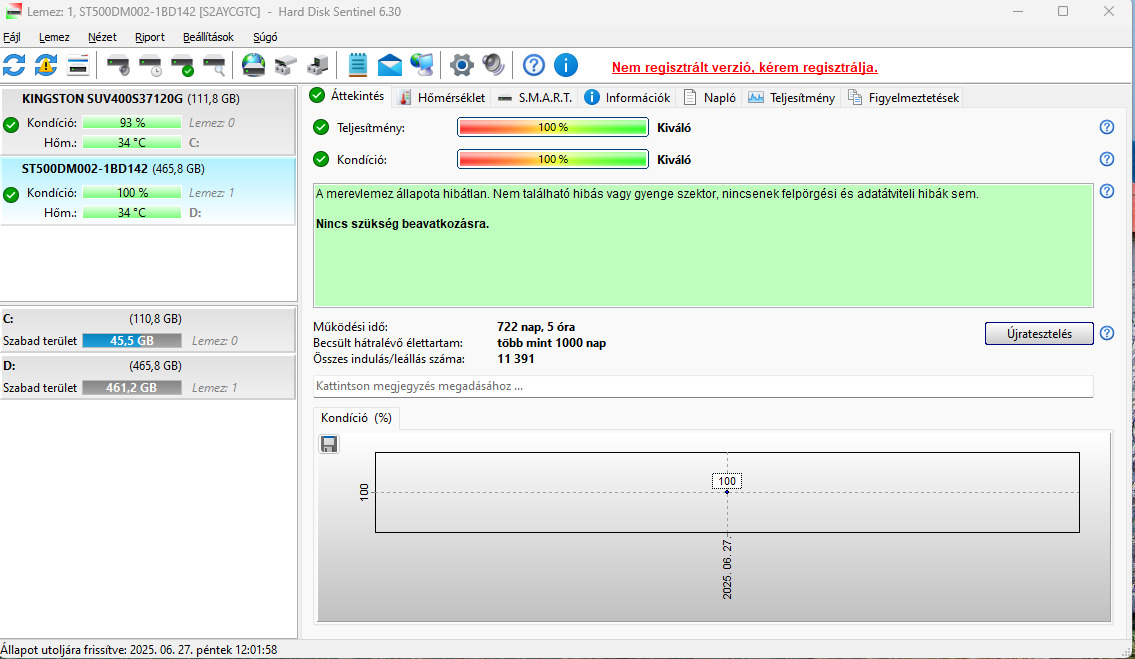Click the D: free space 461,2 GB bar

(132, 387)
